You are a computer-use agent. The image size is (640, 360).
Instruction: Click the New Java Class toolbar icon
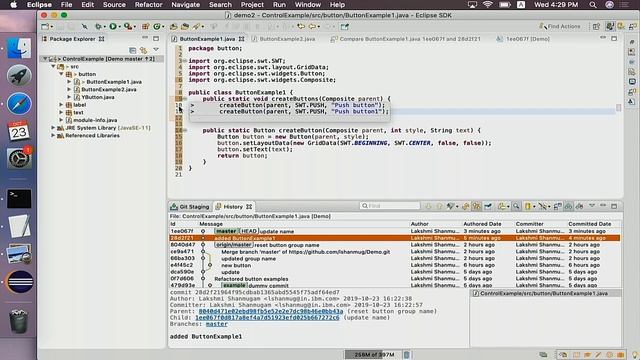157,27
